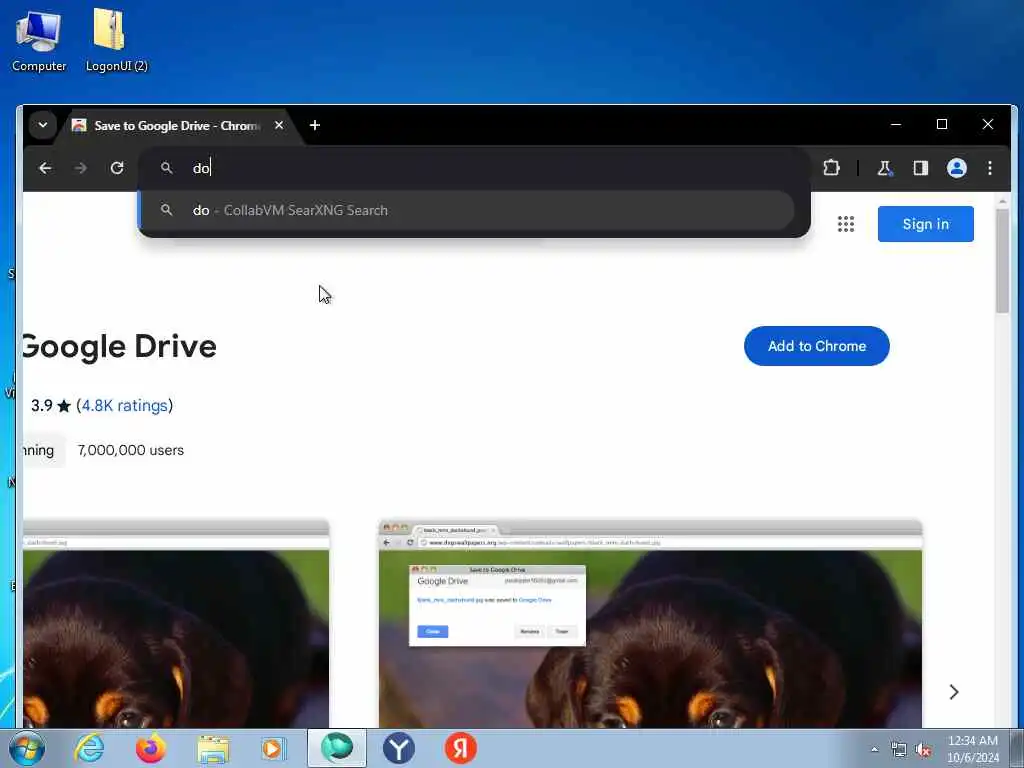Click the network tray icon
The width and height of the screenshot is (1024, 768).
[899, 750]
